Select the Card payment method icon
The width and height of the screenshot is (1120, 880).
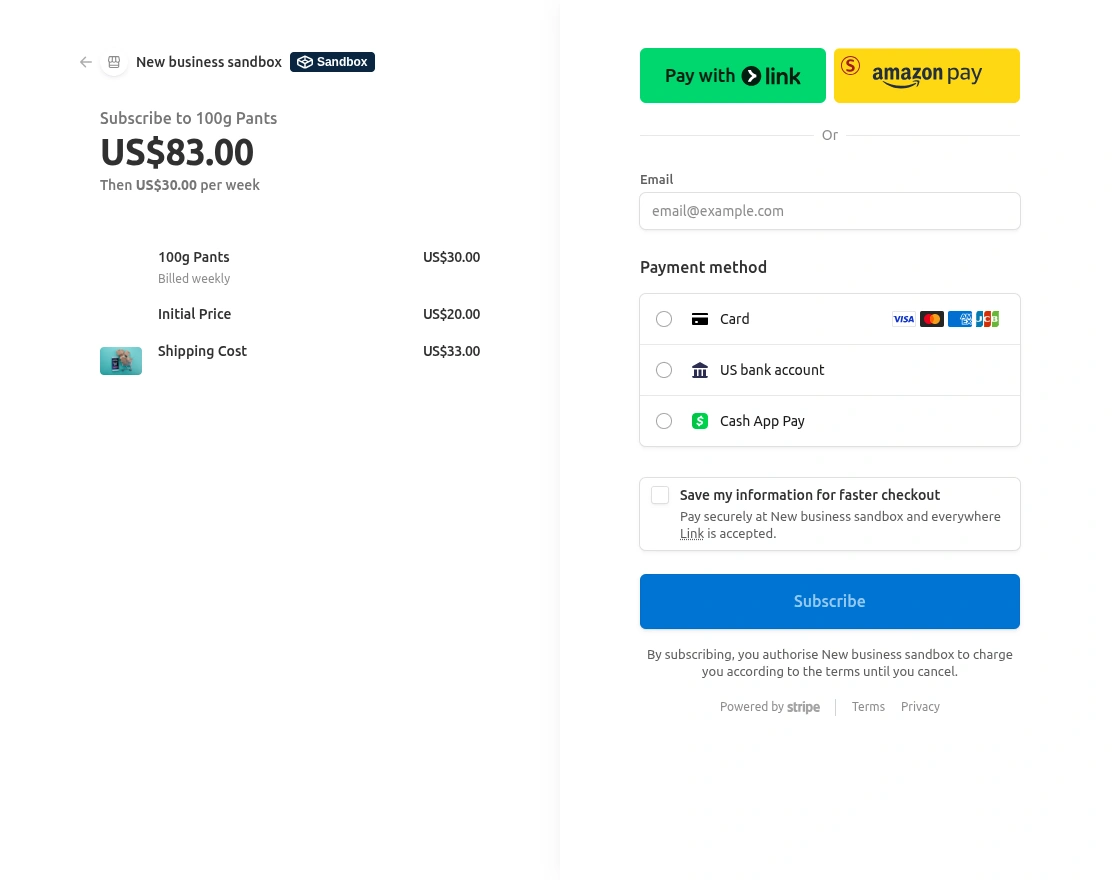click(700, 318)
